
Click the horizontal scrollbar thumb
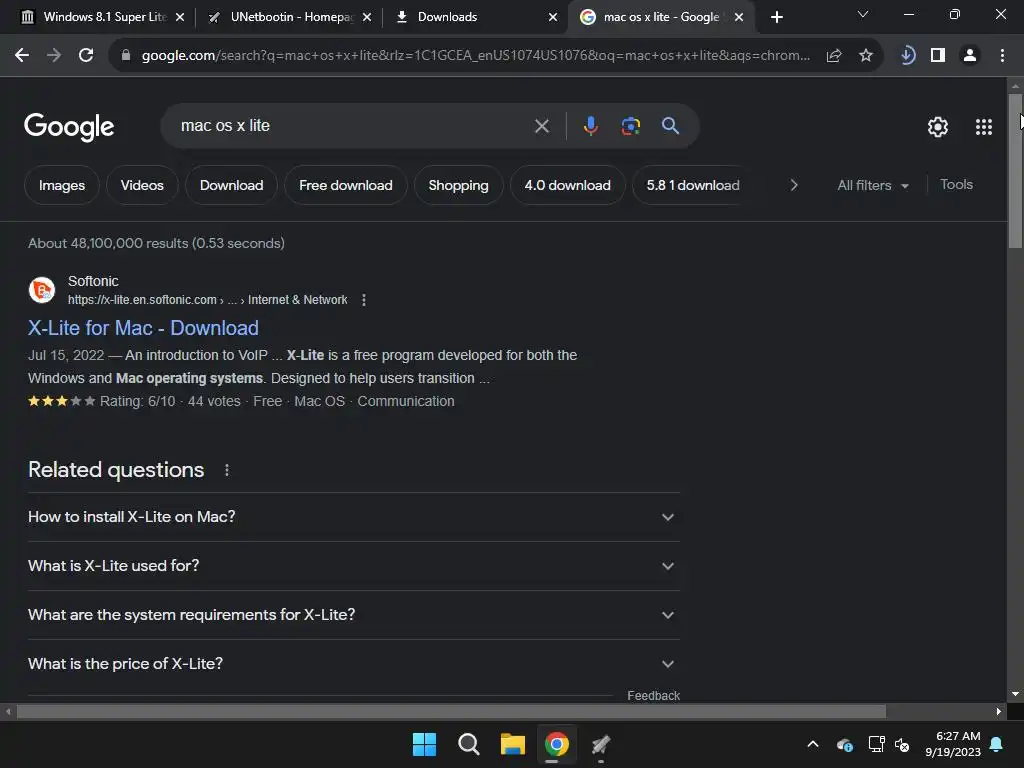point(451,711)
